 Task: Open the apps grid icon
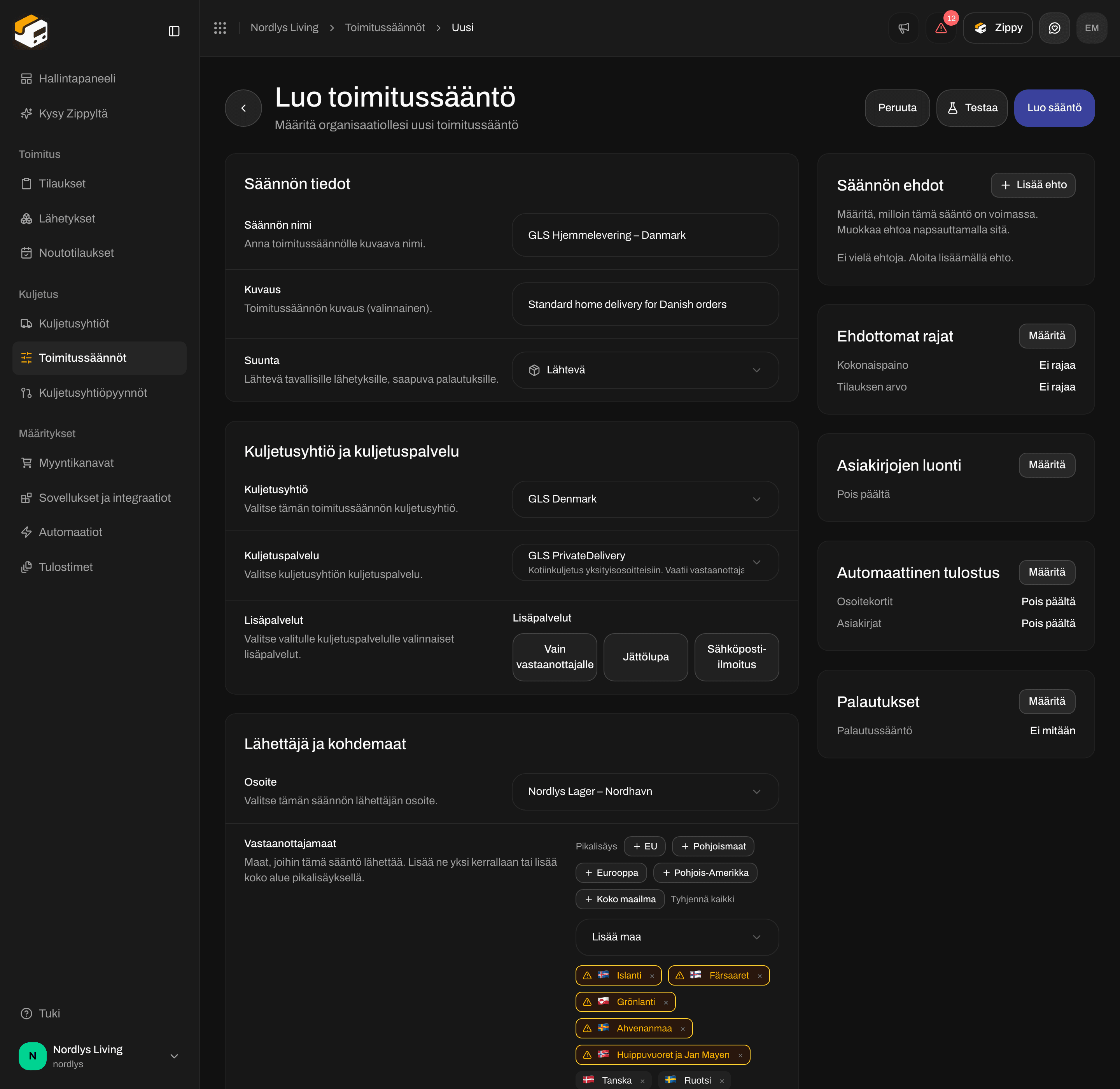pyautogui.click(x=220, y=28)
